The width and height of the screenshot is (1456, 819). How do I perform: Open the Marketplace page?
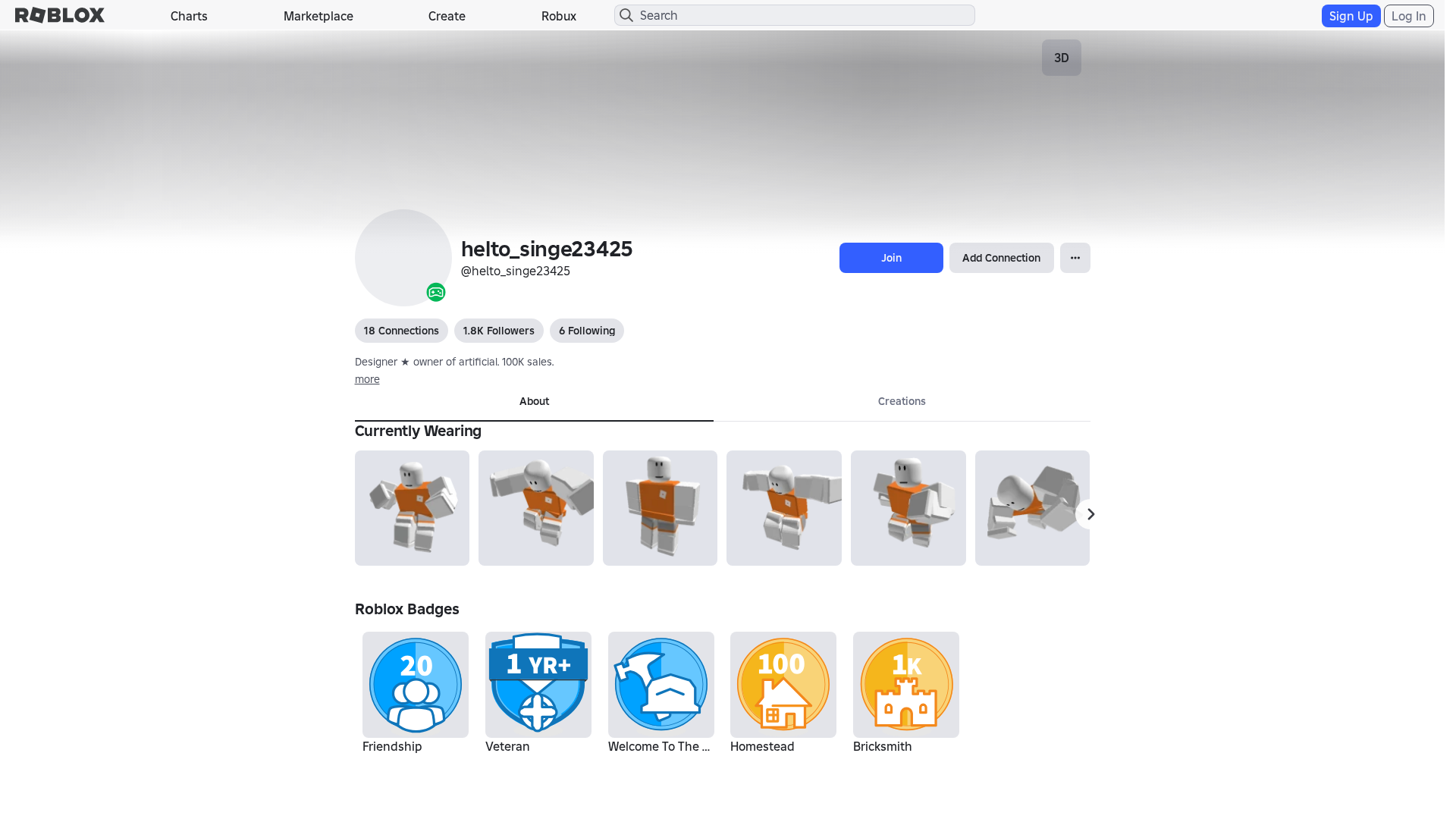tap(318, 16)
